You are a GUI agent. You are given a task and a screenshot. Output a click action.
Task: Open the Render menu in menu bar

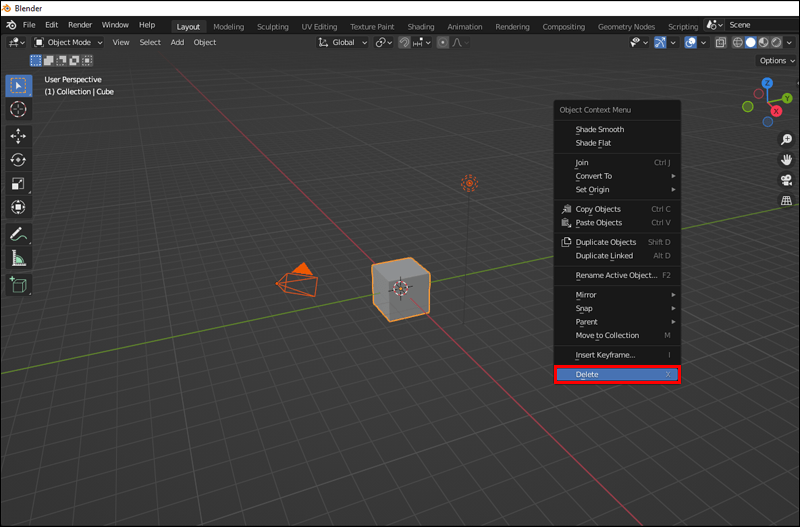pyautogui.click(x=80, y=24)
